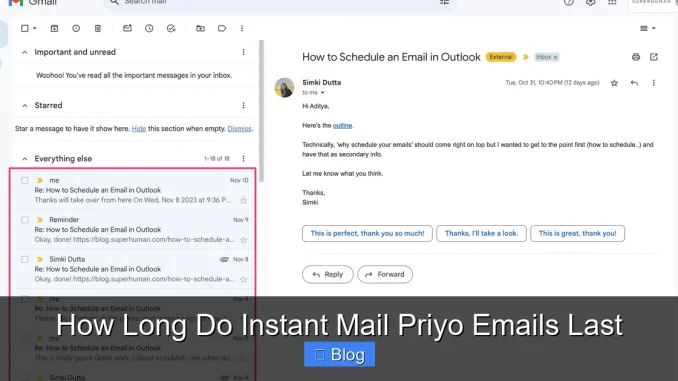Choose the 'This is great, thank you!' smart reply
Image resolution: width=678 pixels, height=381 pixels.
(577, 234)
